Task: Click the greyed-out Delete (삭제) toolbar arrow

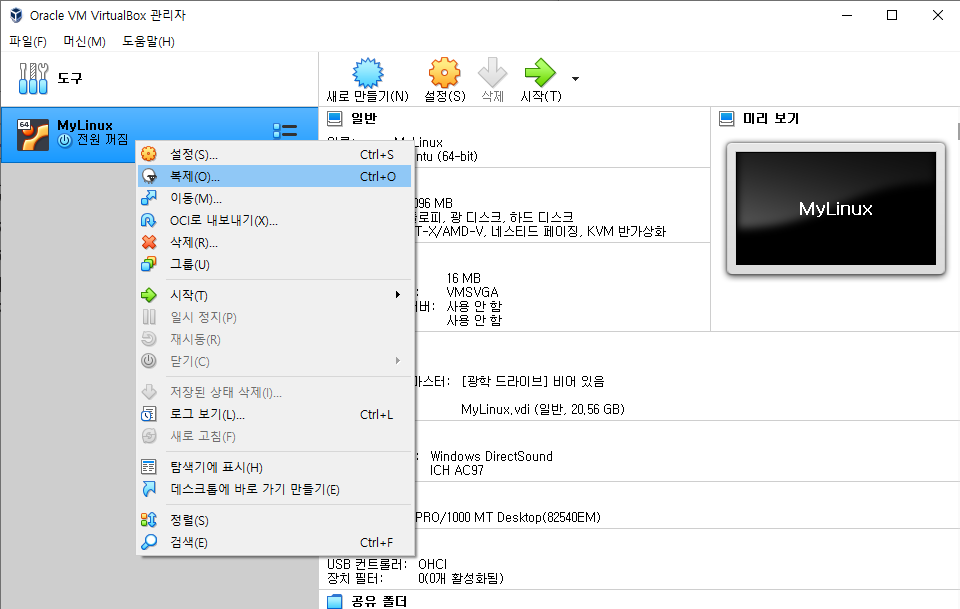Action: (x=492, y=73)
